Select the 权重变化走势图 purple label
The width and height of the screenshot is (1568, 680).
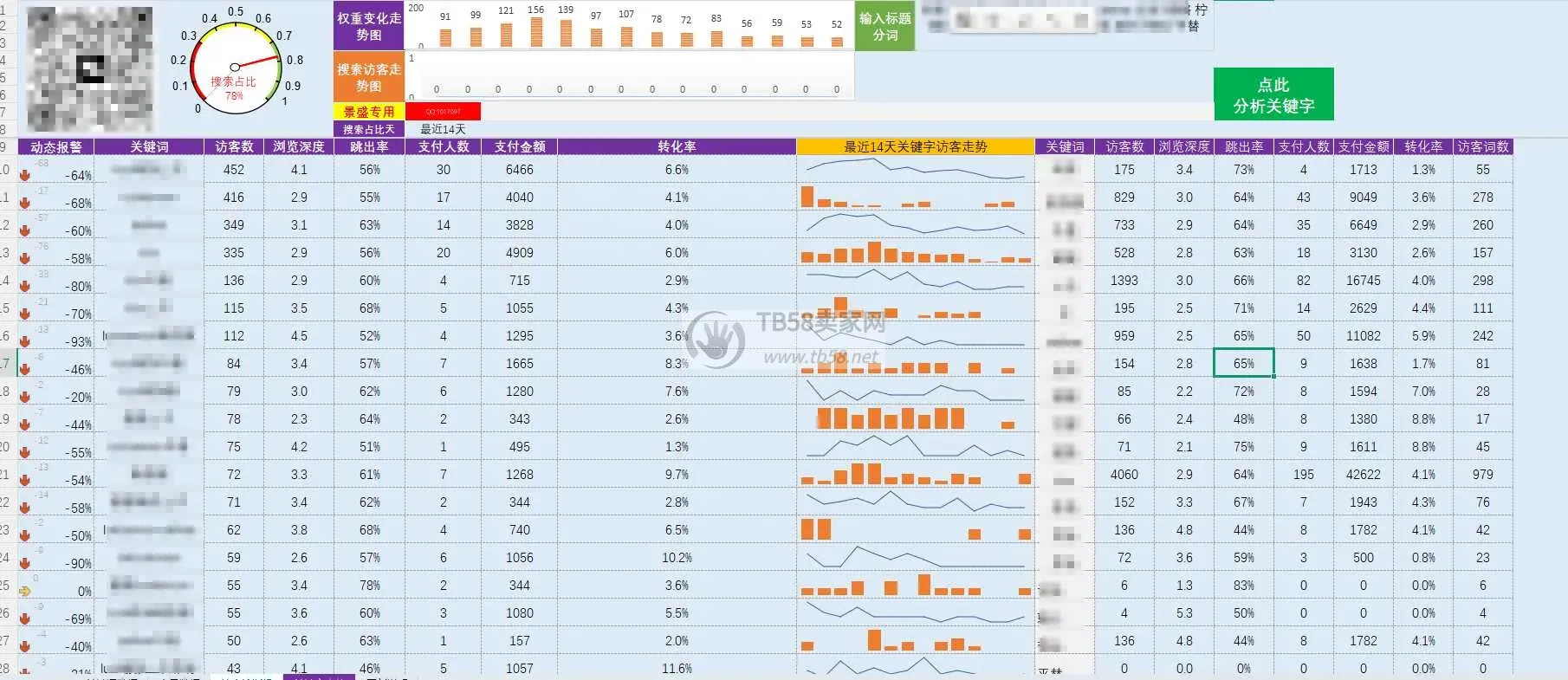click(369, 26)
